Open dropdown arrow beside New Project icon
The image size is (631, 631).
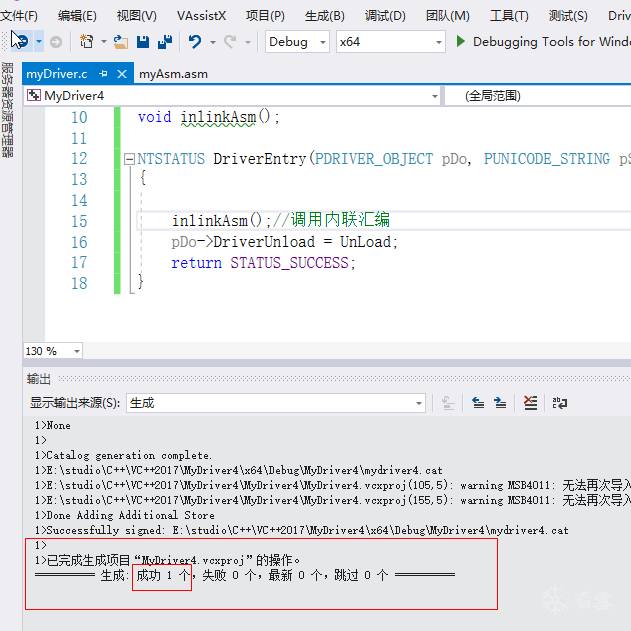tap(103, 42)
